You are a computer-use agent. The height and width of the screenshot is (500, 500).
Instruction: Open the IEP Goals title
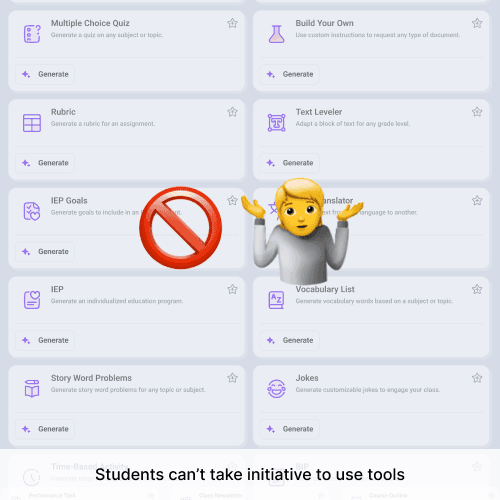69,201
